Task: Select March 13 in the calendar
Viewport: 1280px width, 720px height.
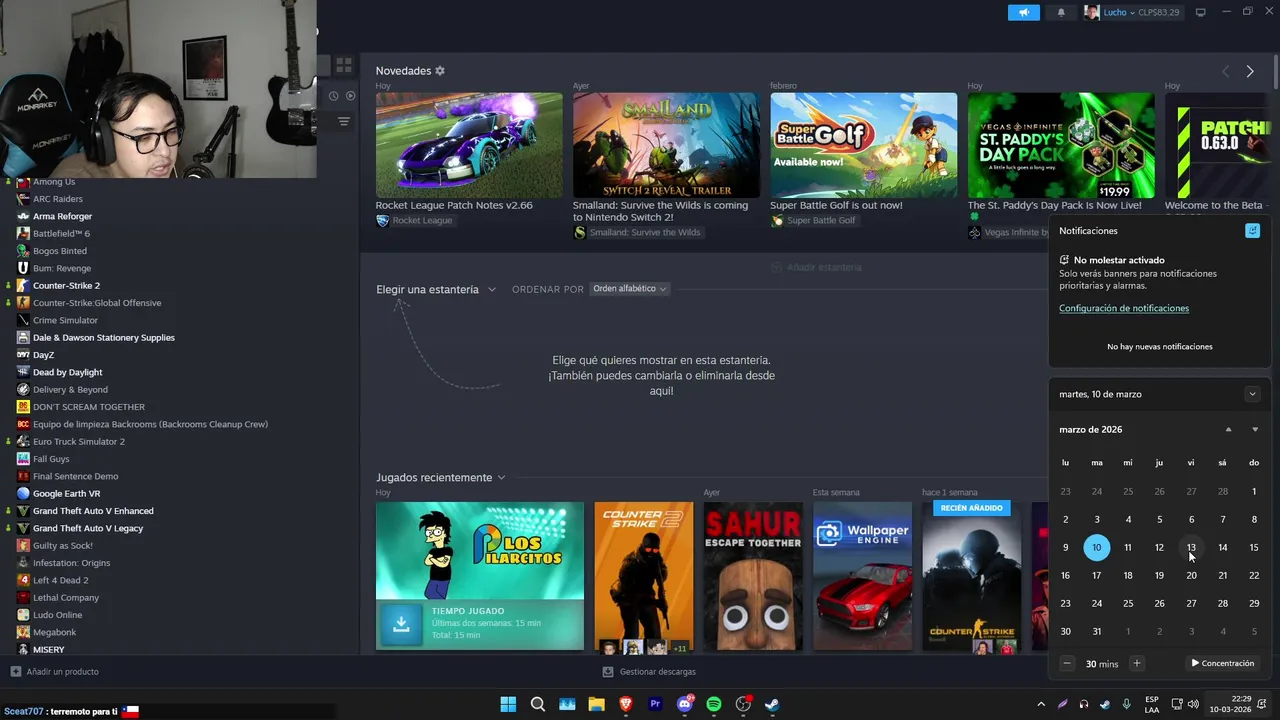Action: [1191, 547]
